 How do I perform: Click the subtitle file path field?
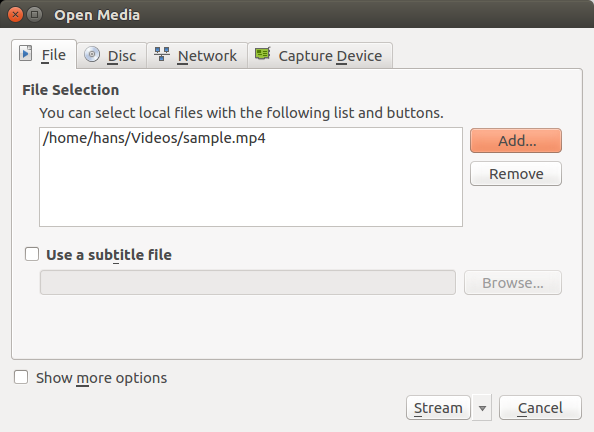pos(248,282)
